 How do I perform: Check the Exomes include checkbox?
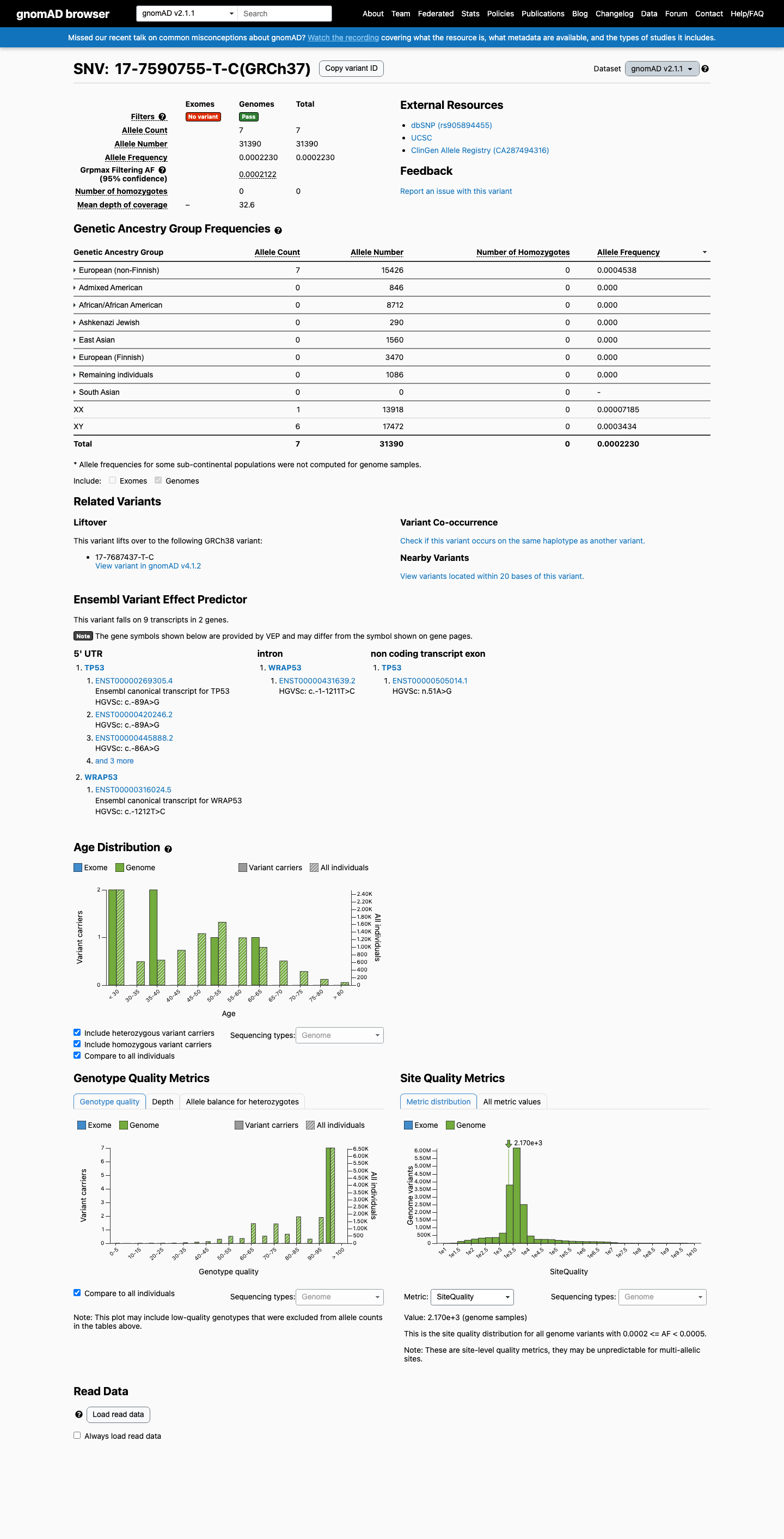pyautogui.click(x=112, y=480)
